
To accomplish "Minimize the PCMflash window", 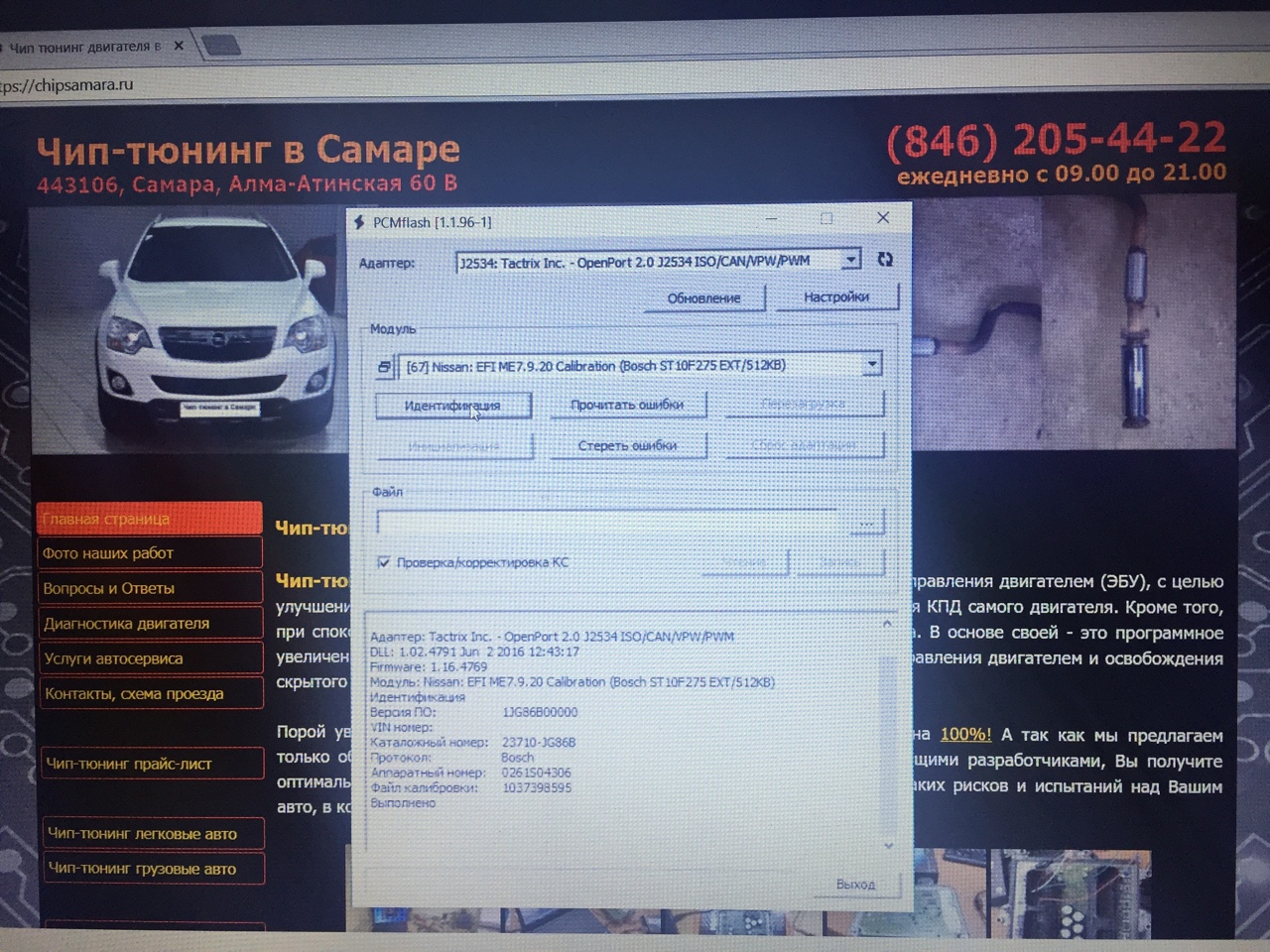I will point(772,219).
